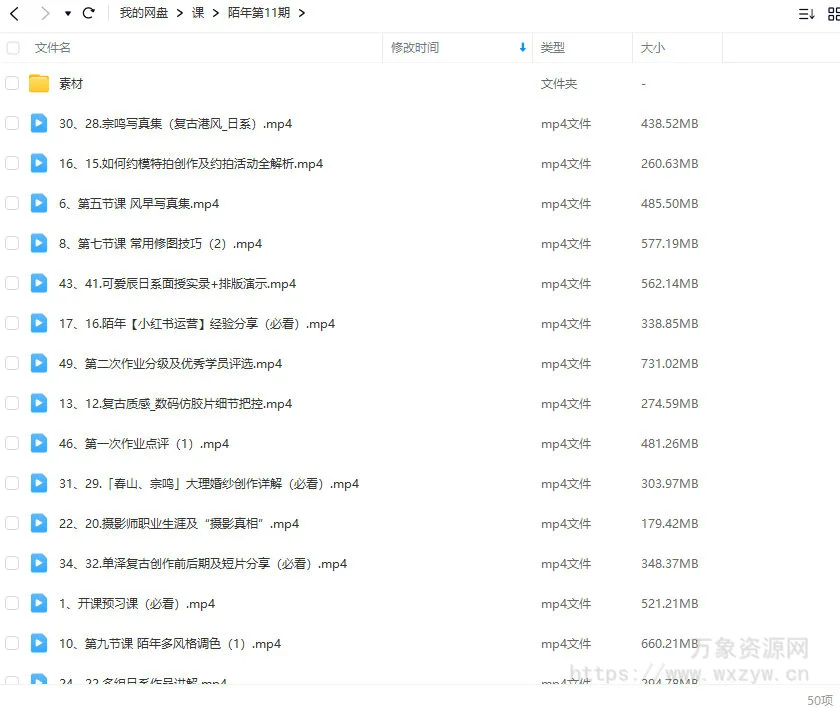The image size is (840, 708).
Task: Select the checkbox for 素材 folder
Action: (13, 83)
